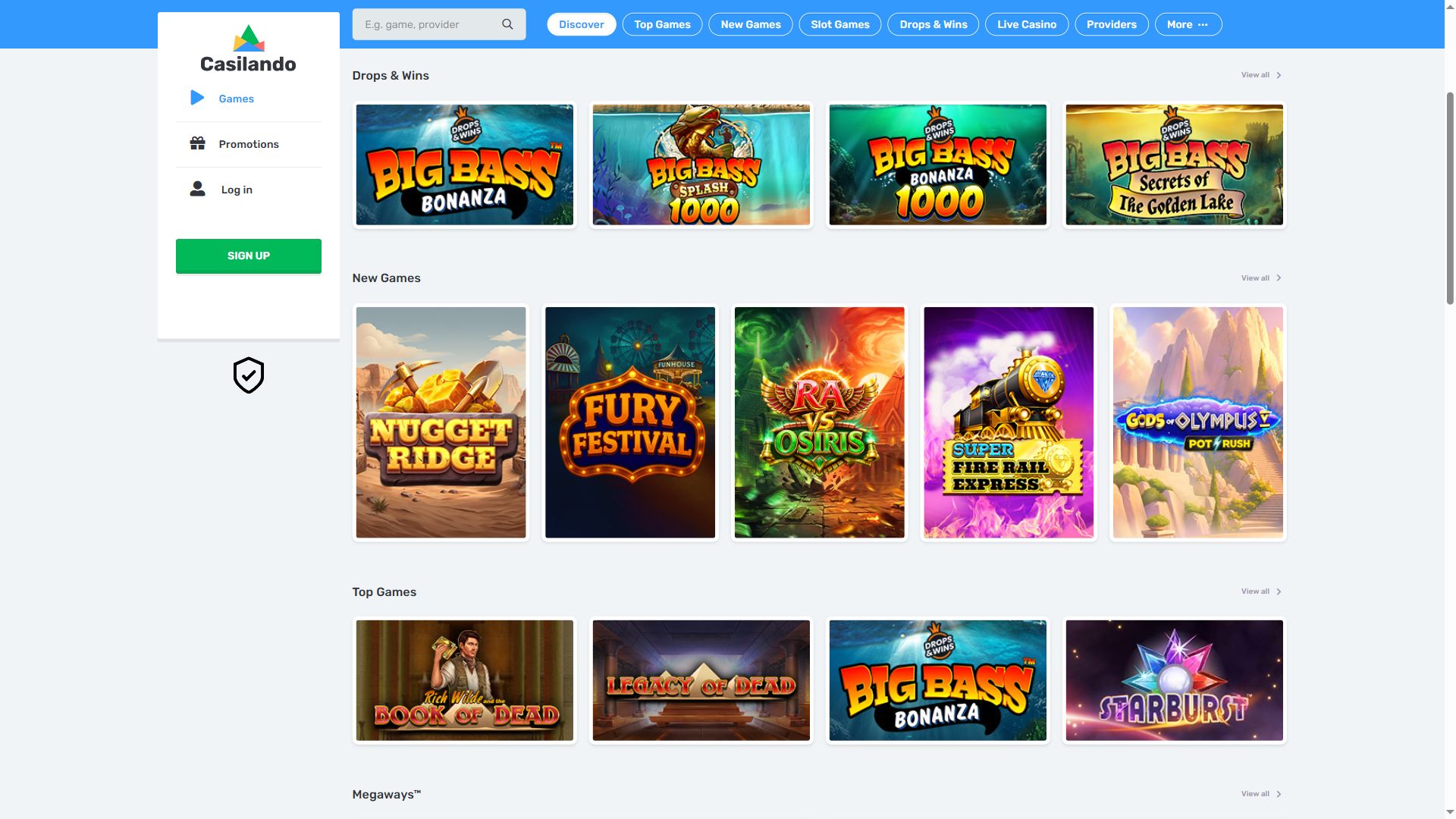Click the Casilando logo
Image resolution: width=1456 pixels, height=819 pixels.
248,49
